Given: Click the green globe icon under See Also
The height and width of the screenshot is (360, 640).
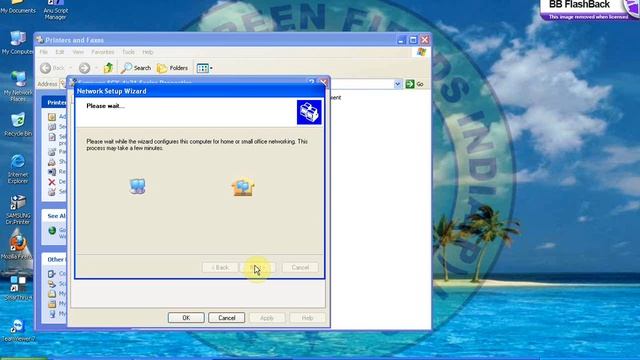Looking at the screenshot, I should (52, 231).
